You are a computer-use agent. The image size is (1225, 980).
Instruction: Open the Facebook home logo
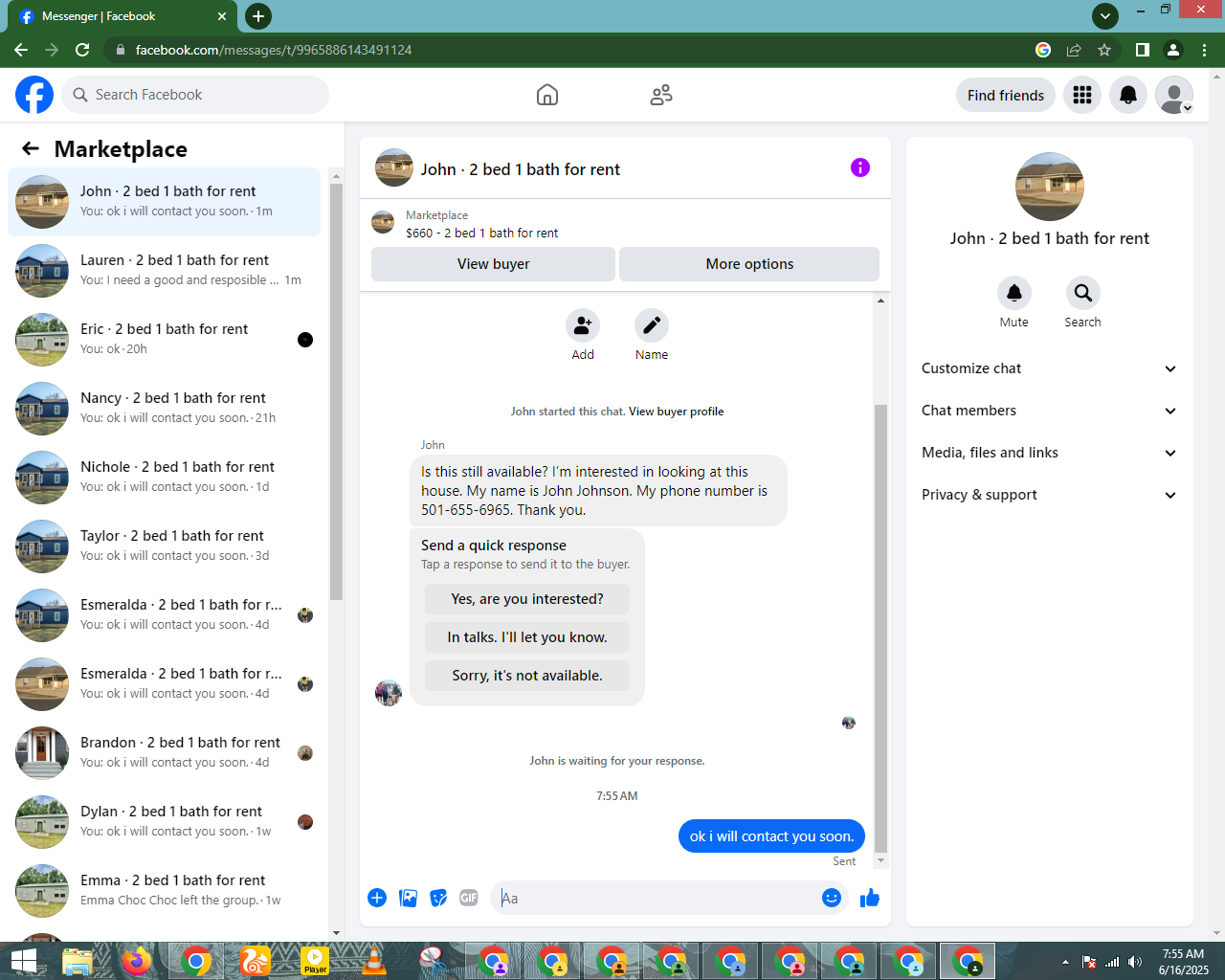tap(34, 95)
